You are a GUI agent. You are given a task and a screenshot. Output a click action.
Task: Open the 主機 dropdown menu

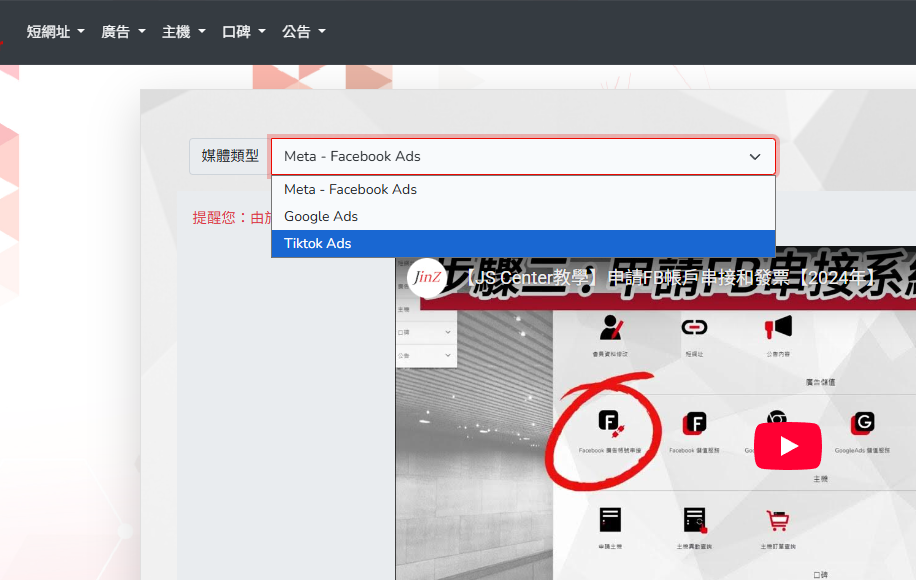(x=183, y=32)
